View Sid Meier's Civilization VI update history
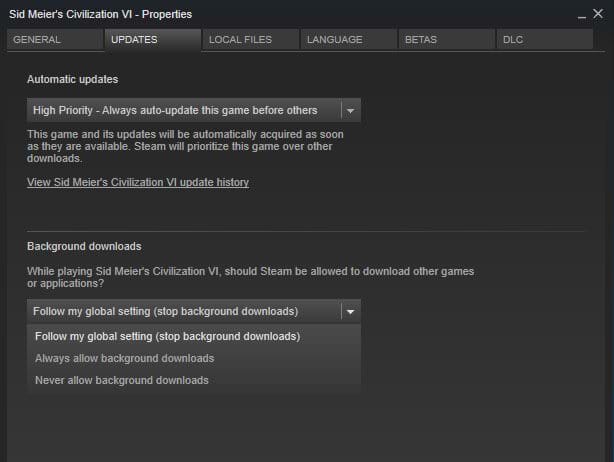This screenshot has height=462, width=614. [x=138, y=182]
